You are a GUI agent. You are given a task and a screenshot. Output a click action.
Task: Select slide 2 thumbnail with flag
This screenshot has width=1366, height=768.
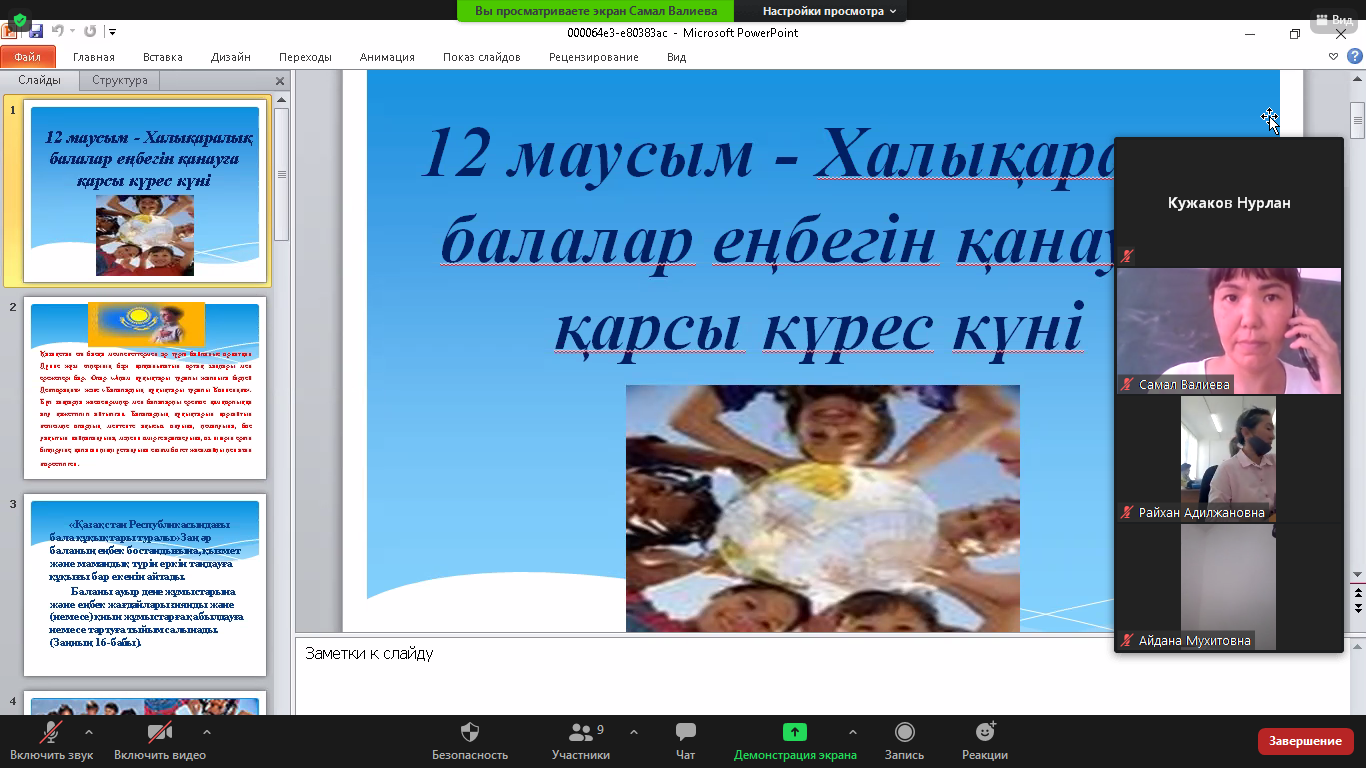(145, 388)
